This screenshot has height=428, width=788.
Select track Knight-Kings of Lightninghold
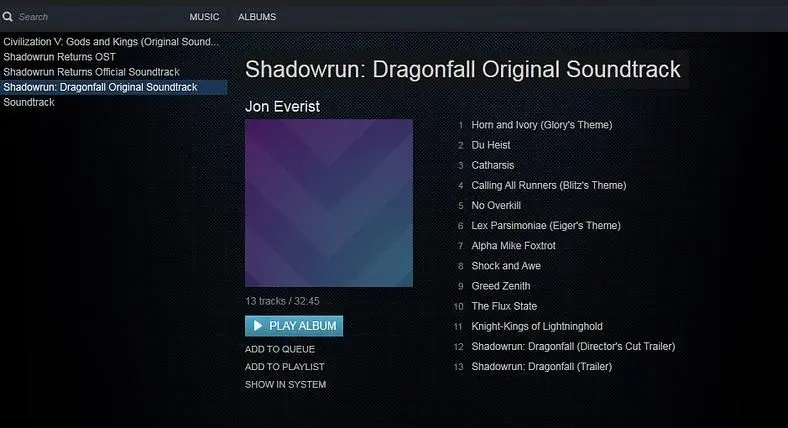[537, 327]
